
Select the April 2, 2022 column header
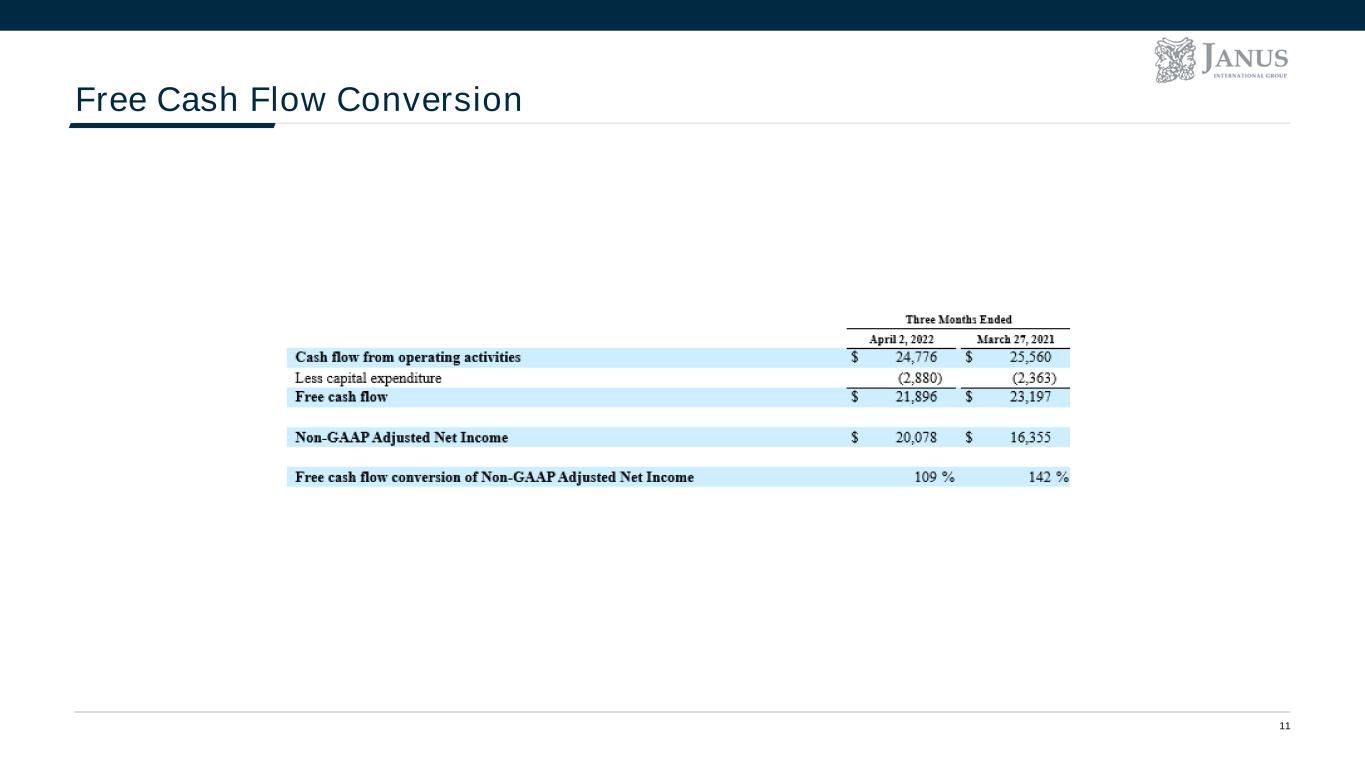tap(901, 339)
